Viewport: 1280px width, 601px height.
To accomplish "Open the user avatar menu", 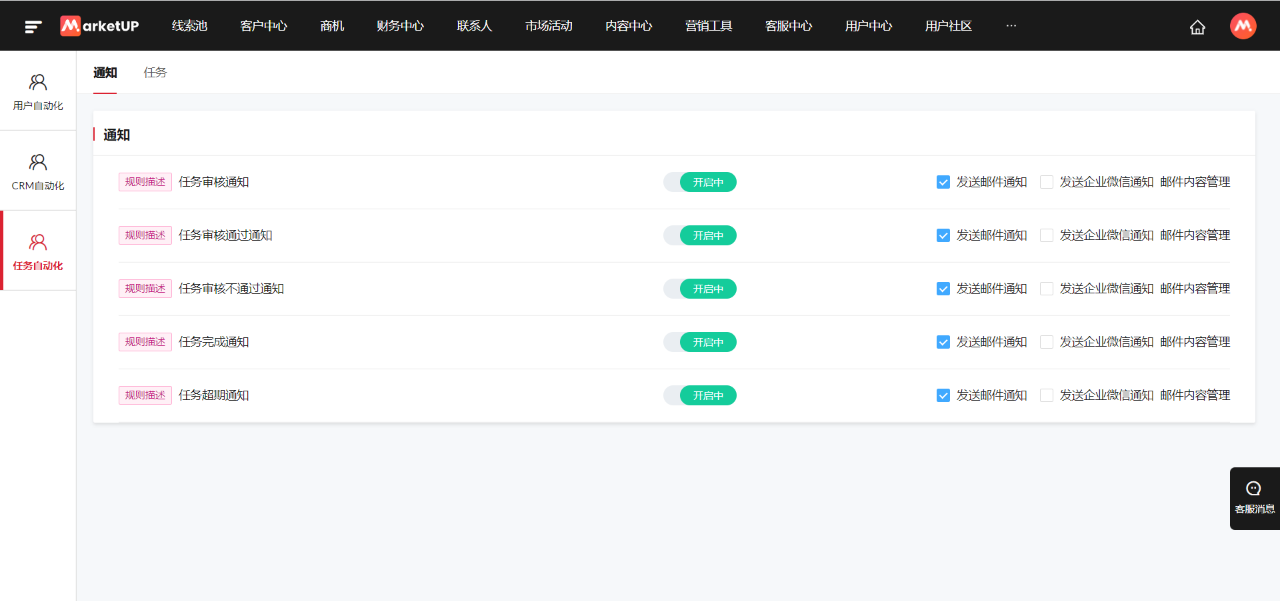I will point(1243,26).
